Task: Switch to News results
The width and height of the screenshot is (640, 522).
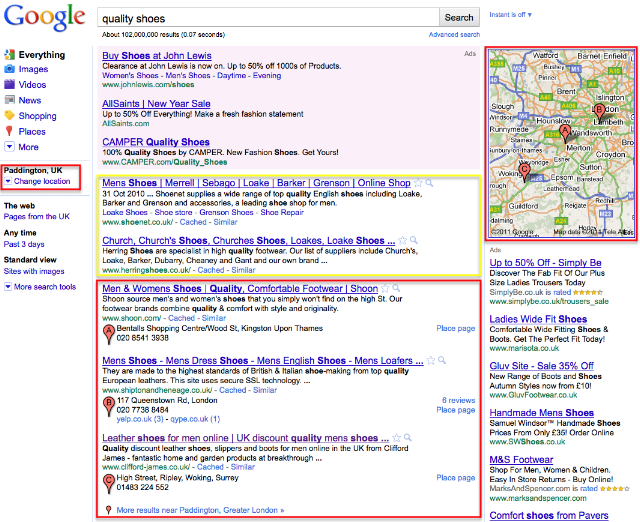Action: 30,100
